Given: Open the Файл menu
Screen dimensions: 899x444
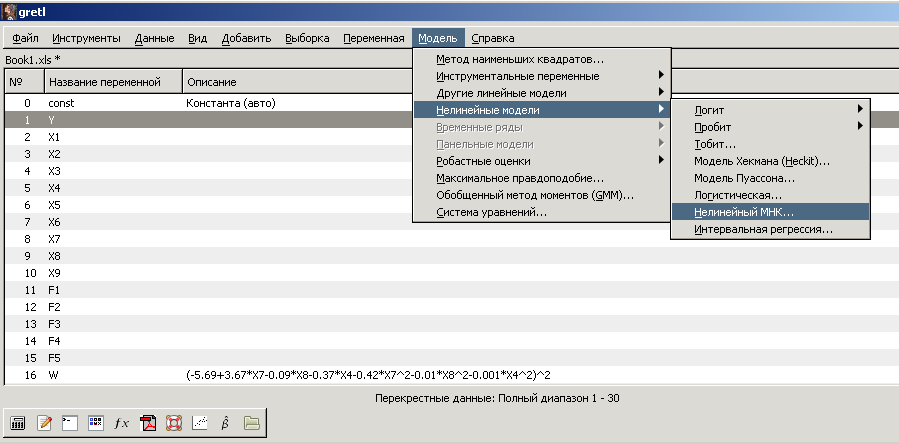Looking at the screenshot, I should tap(25, 38).
